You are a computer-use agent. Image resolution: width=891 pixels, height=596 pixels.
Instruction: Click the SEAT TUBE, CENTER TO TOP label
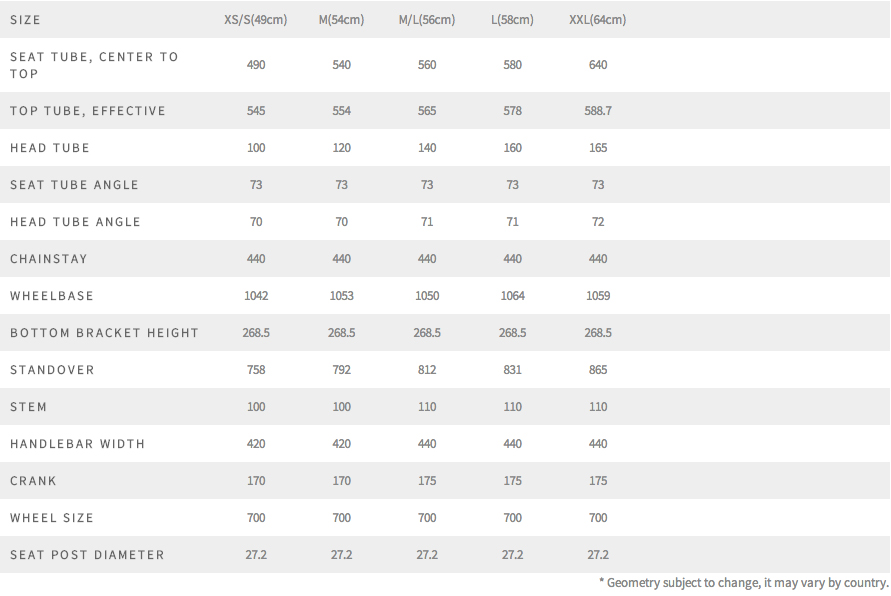(94, 65)
